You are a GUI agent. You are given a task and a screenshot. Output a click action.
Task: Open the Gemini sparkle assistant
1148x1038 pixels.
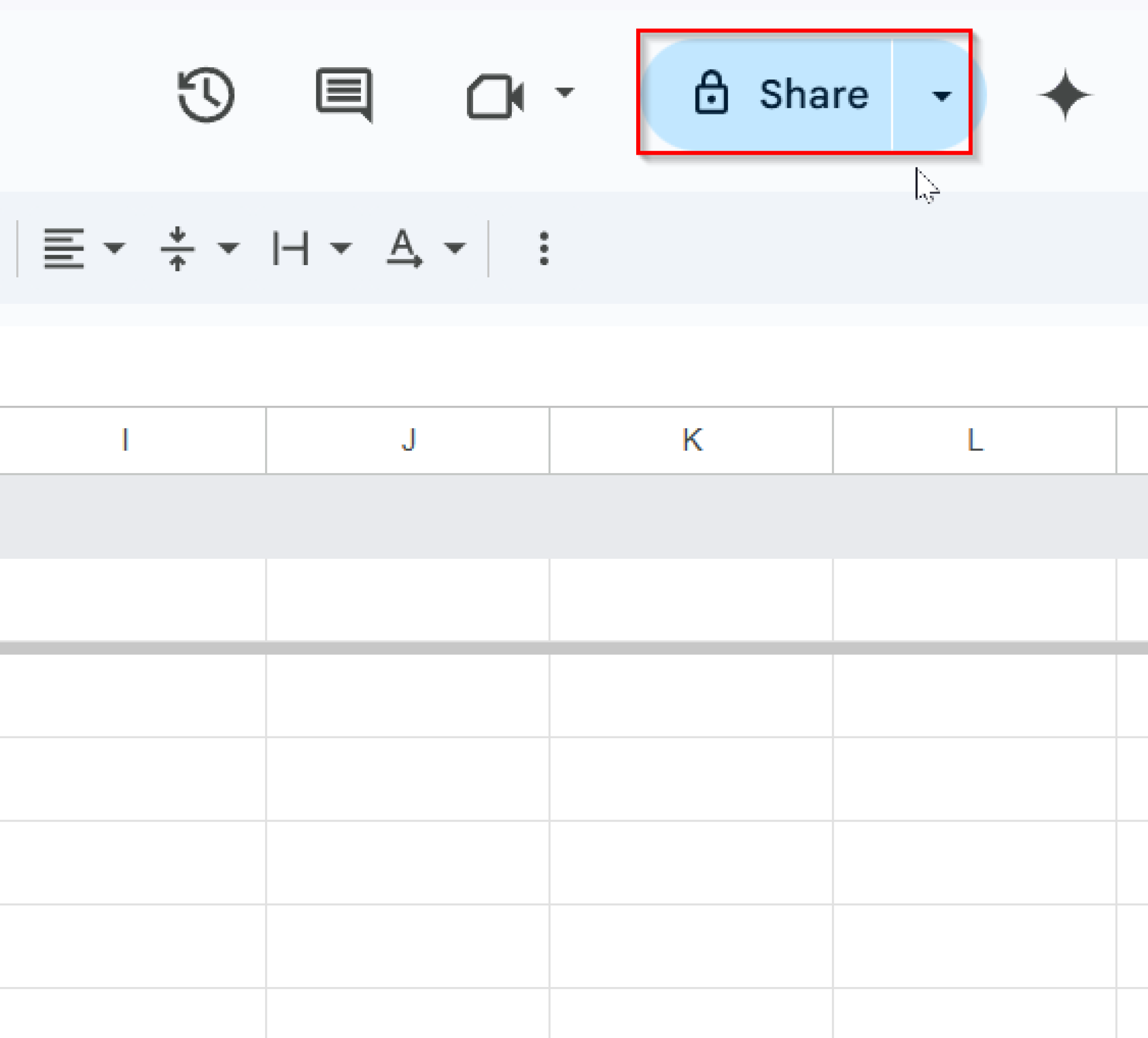[x=1066, y=95]
